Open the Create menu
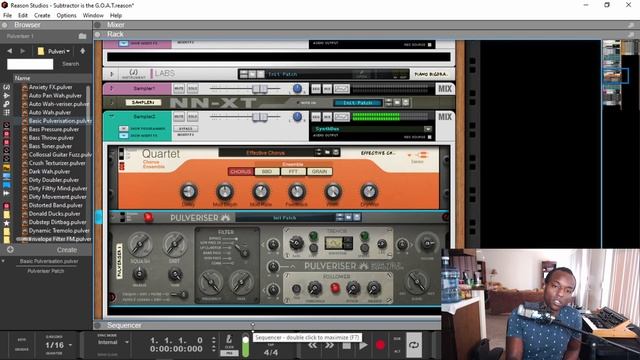Viewport: 640px width, 360px height. (42, 16)
